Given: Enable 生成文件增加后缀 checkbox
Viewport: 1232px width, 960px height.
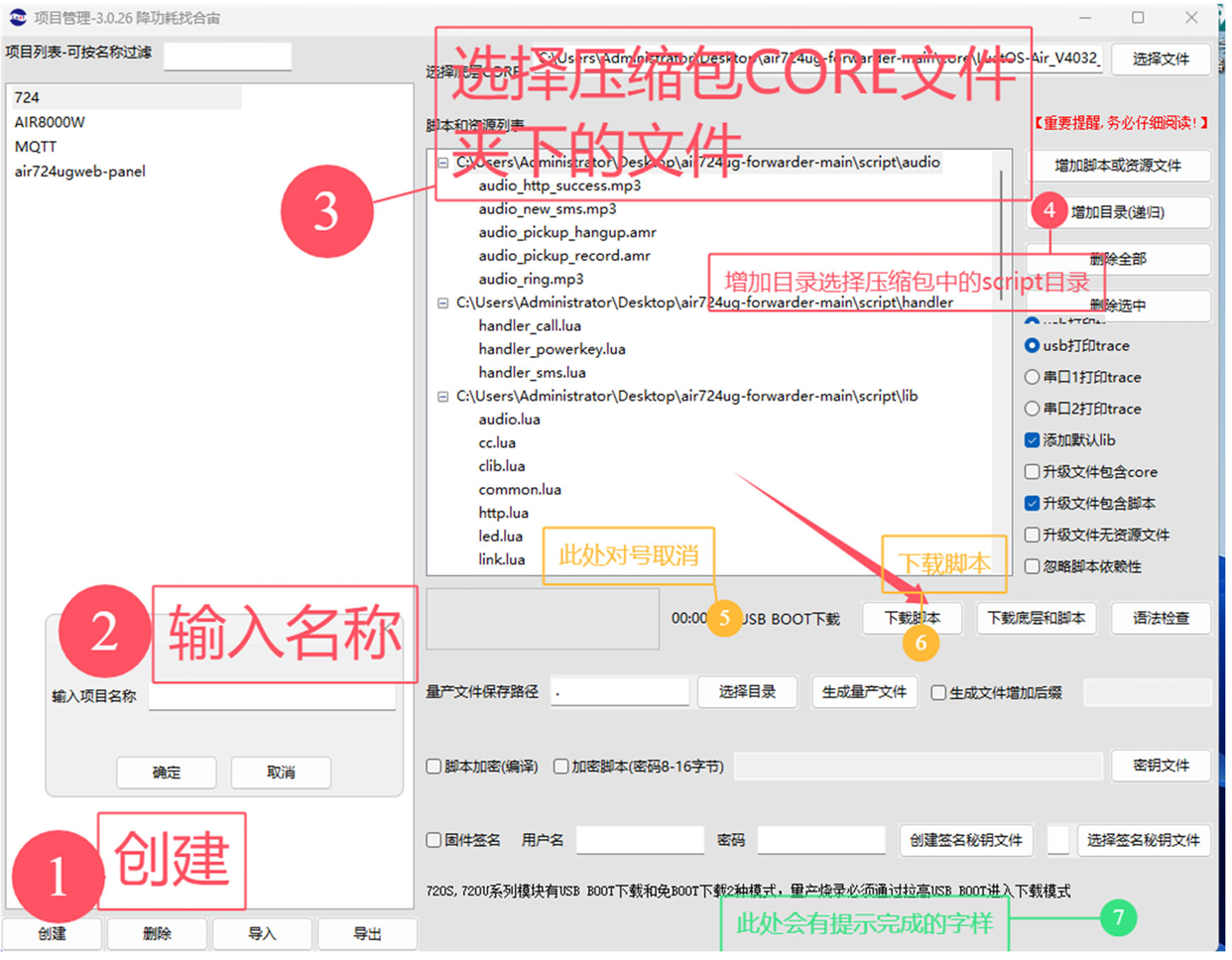Looking at the screenshot, I should pyautogui.click(x=997, y=692).
